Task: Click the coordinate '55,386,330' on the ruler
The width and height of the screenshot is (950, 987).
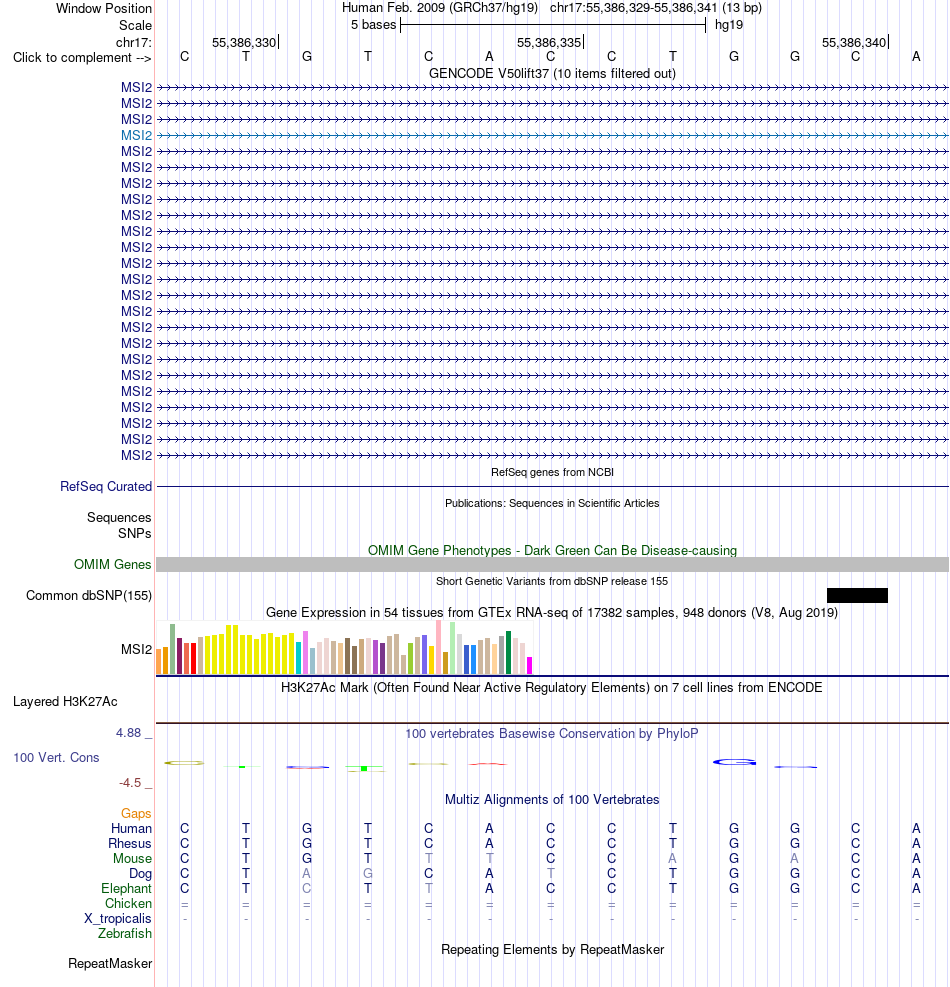Action: pos(244,42)
